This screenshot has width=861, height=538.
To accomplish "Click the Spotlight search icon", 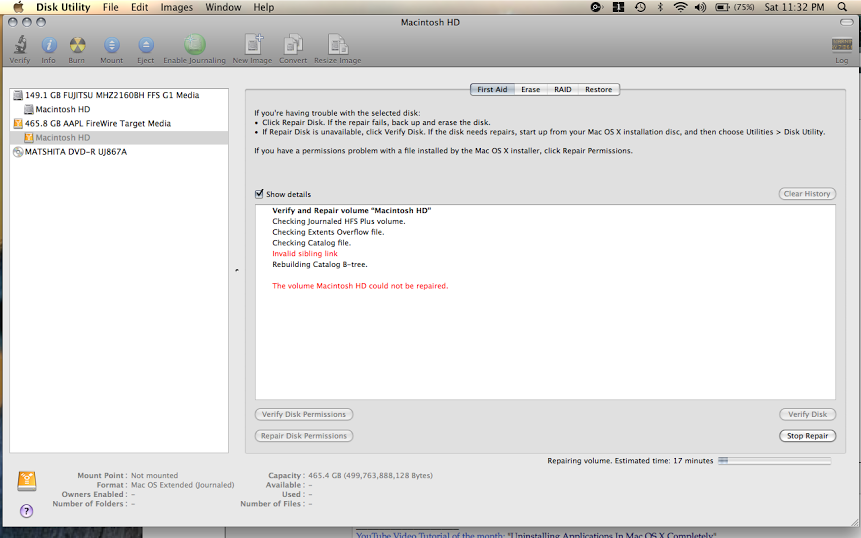I will click(x=842, y=7).
